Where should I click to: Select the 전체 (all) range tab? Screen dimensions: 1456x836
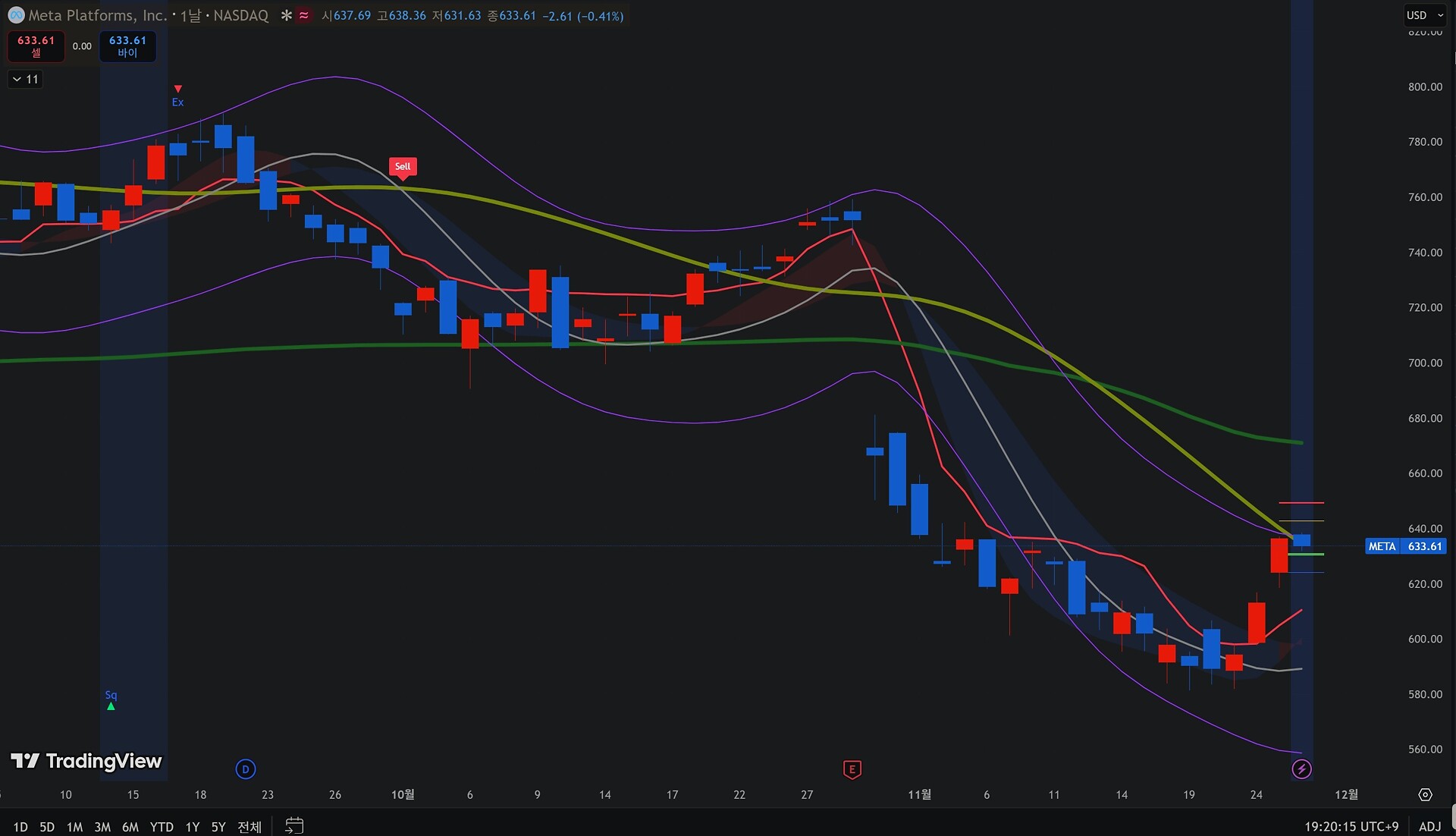(x=249, y=827)
